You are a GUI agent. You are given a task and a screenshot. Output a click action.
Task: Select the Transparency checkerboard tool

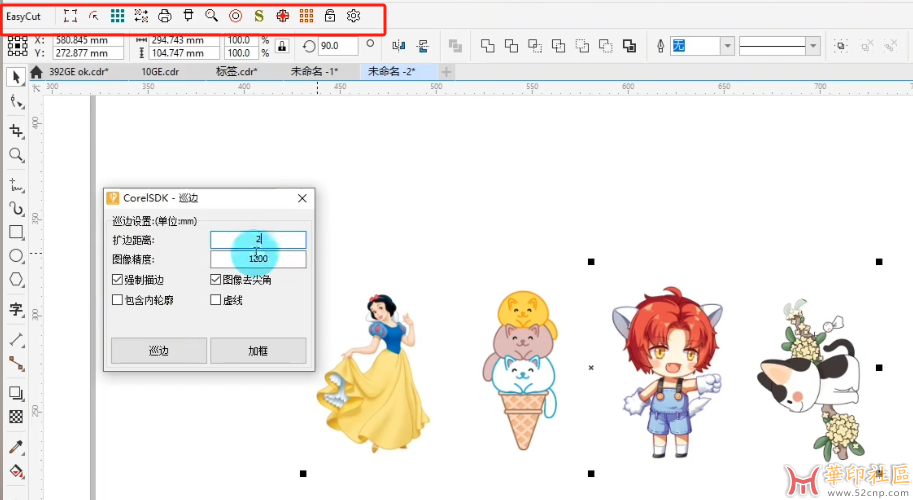click(16, 417)
